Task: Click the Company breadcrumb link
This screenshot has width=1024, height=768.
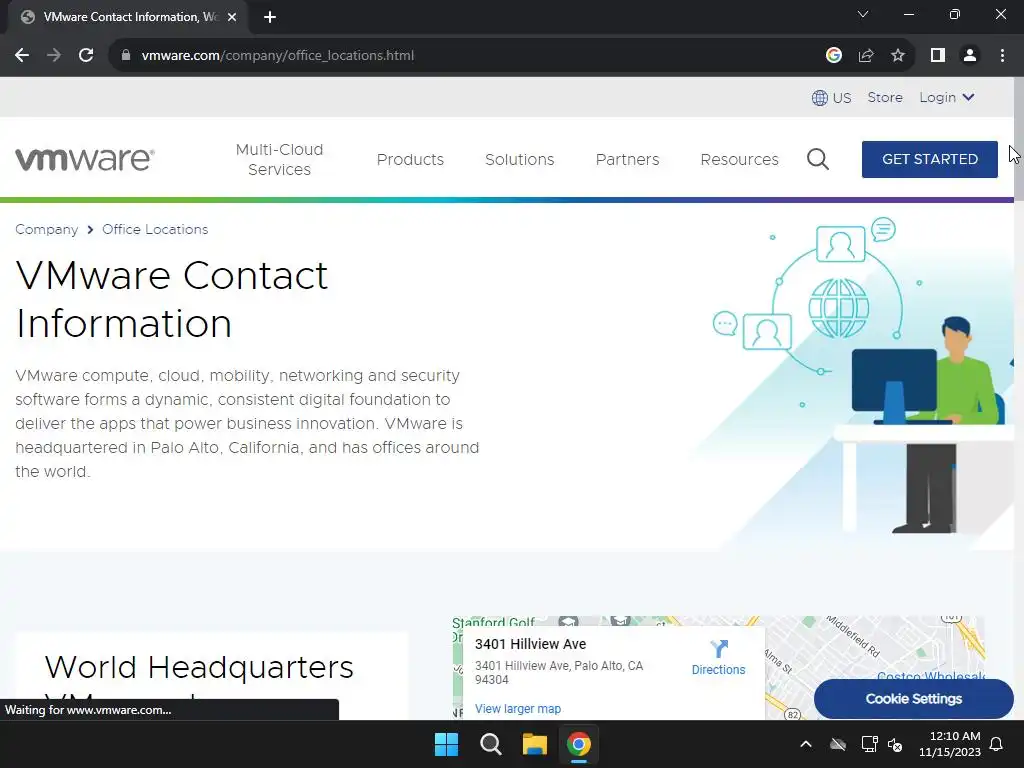Action: click(46, 229)
